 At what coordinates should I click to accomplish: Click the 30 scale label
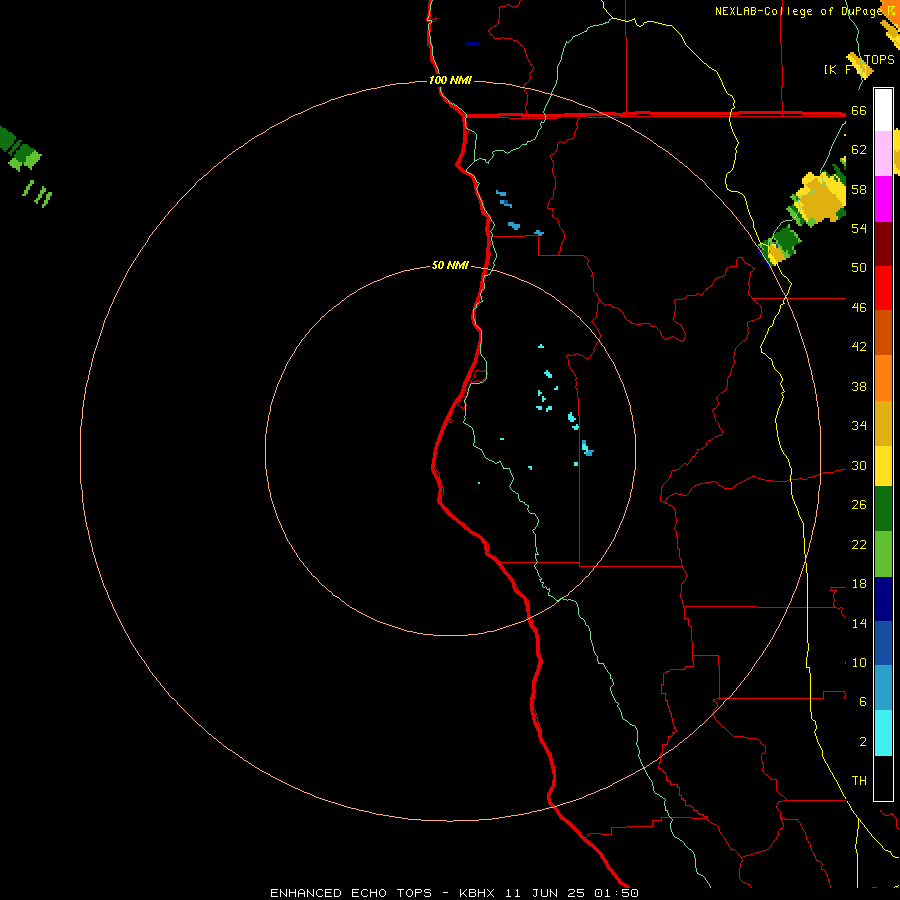859,465
